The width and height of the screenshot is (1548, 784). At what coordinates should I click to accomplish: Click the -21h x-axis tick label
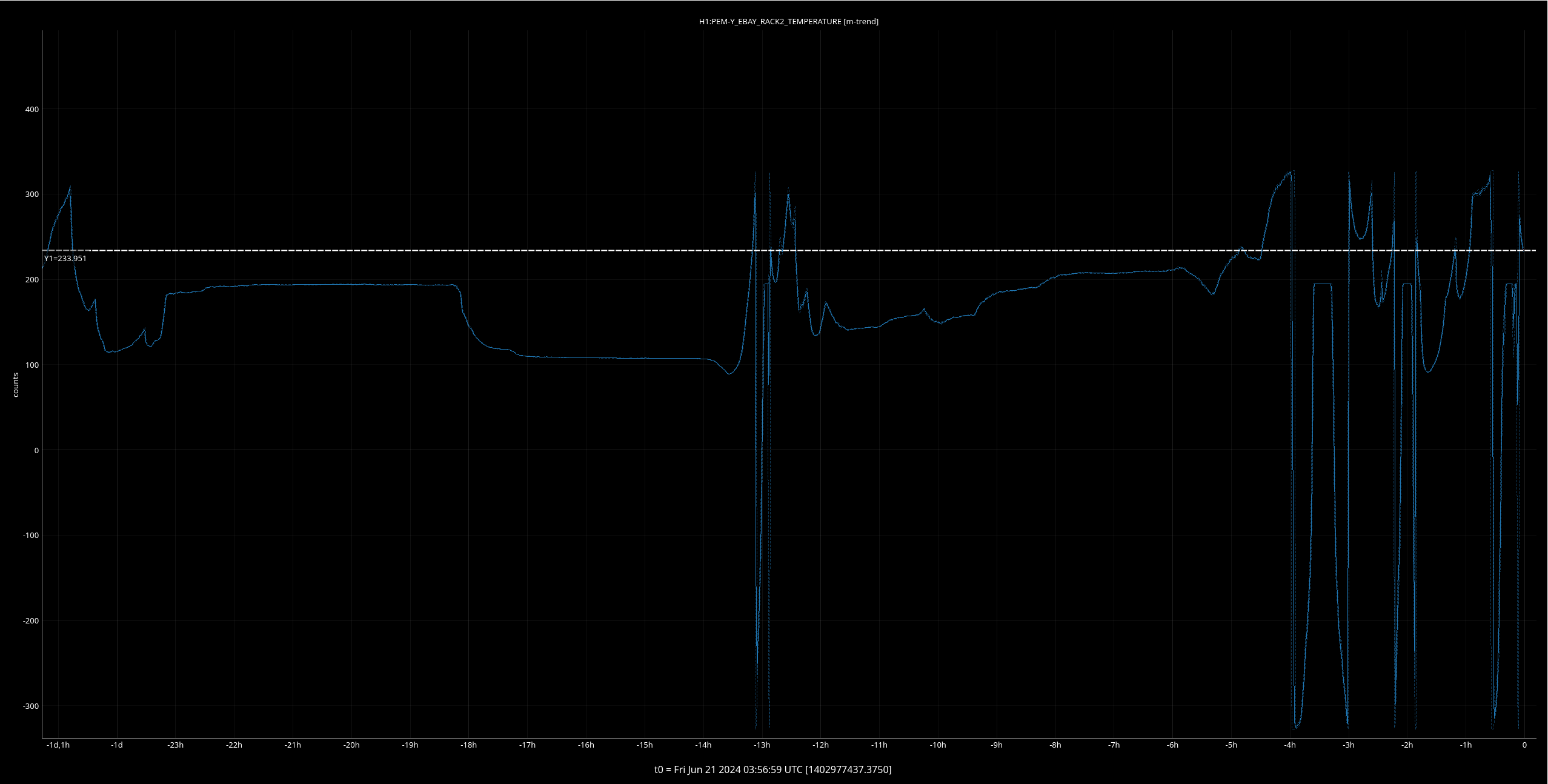(x=293, y=745)
